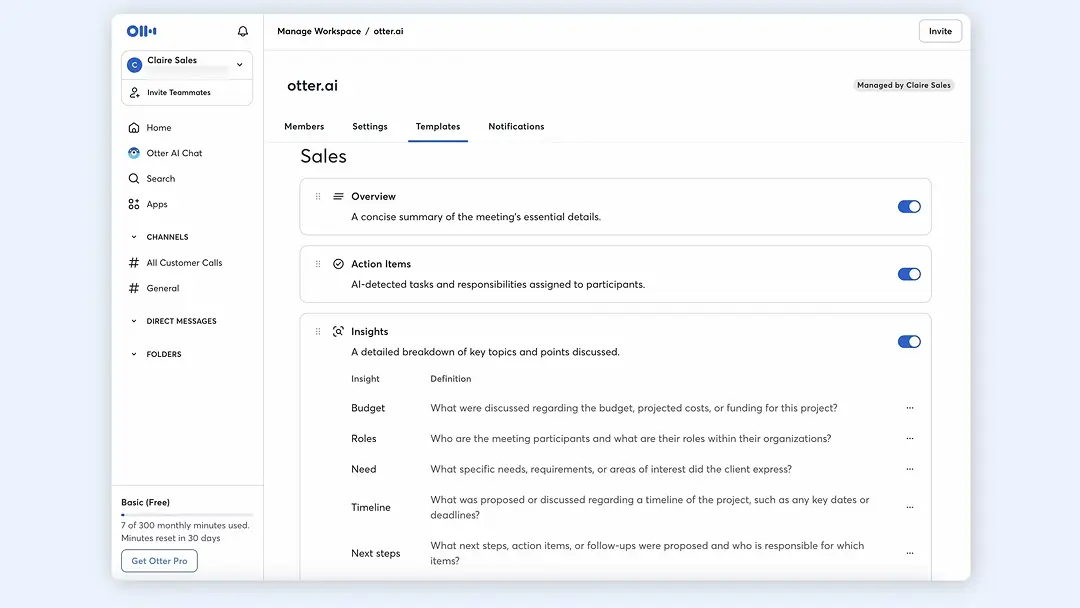Open the more options for Roles insight
The image size is (1080, 608).
910,439
